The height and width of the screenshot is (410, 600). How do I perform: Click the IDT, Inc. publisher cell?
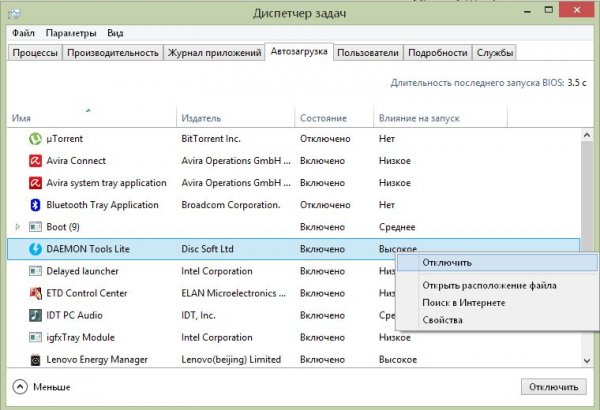pos(198,315)
